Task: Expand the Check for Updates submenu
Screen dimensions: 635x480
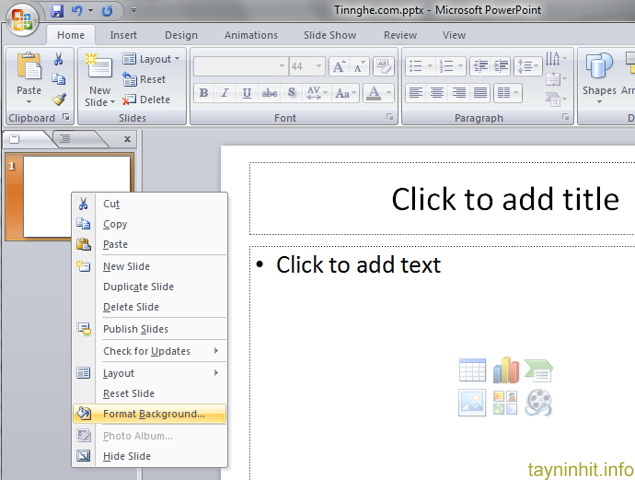Action: coord(160,351)
